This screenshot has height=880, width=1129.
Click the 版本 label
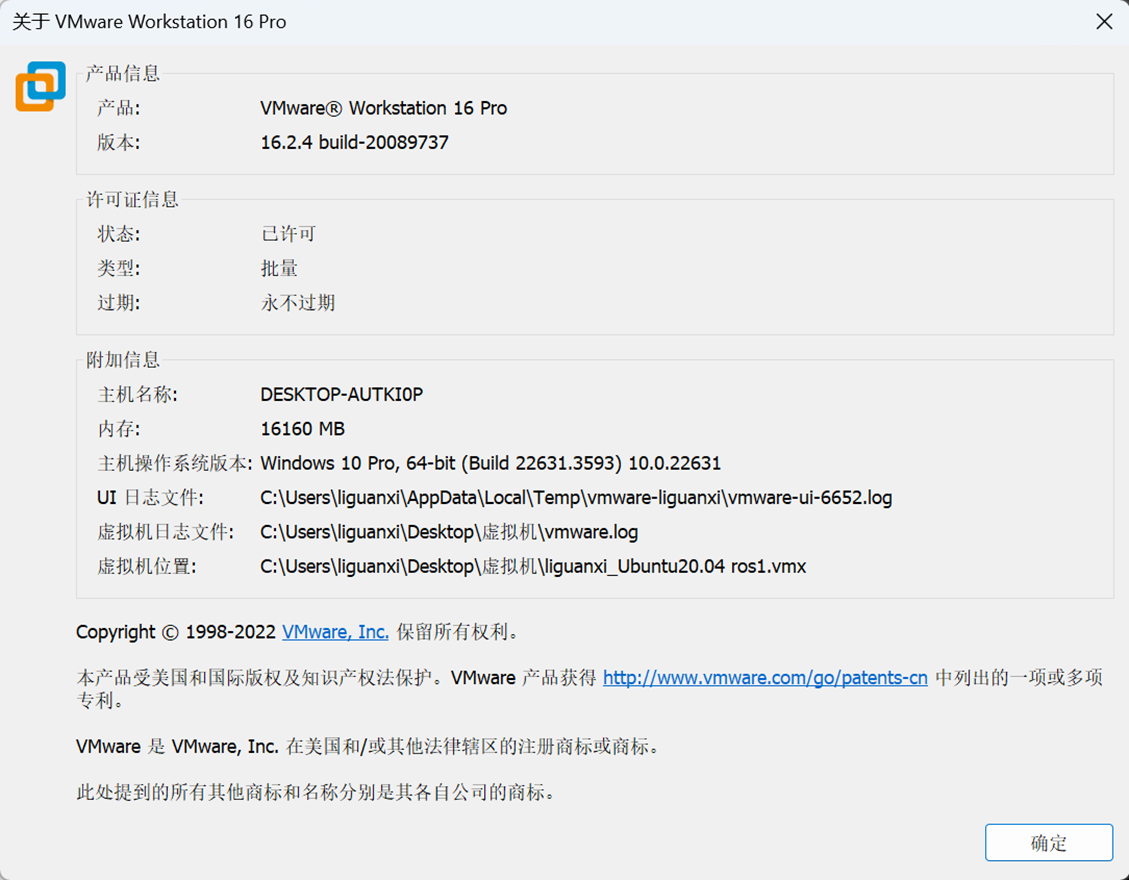(118, 142)
